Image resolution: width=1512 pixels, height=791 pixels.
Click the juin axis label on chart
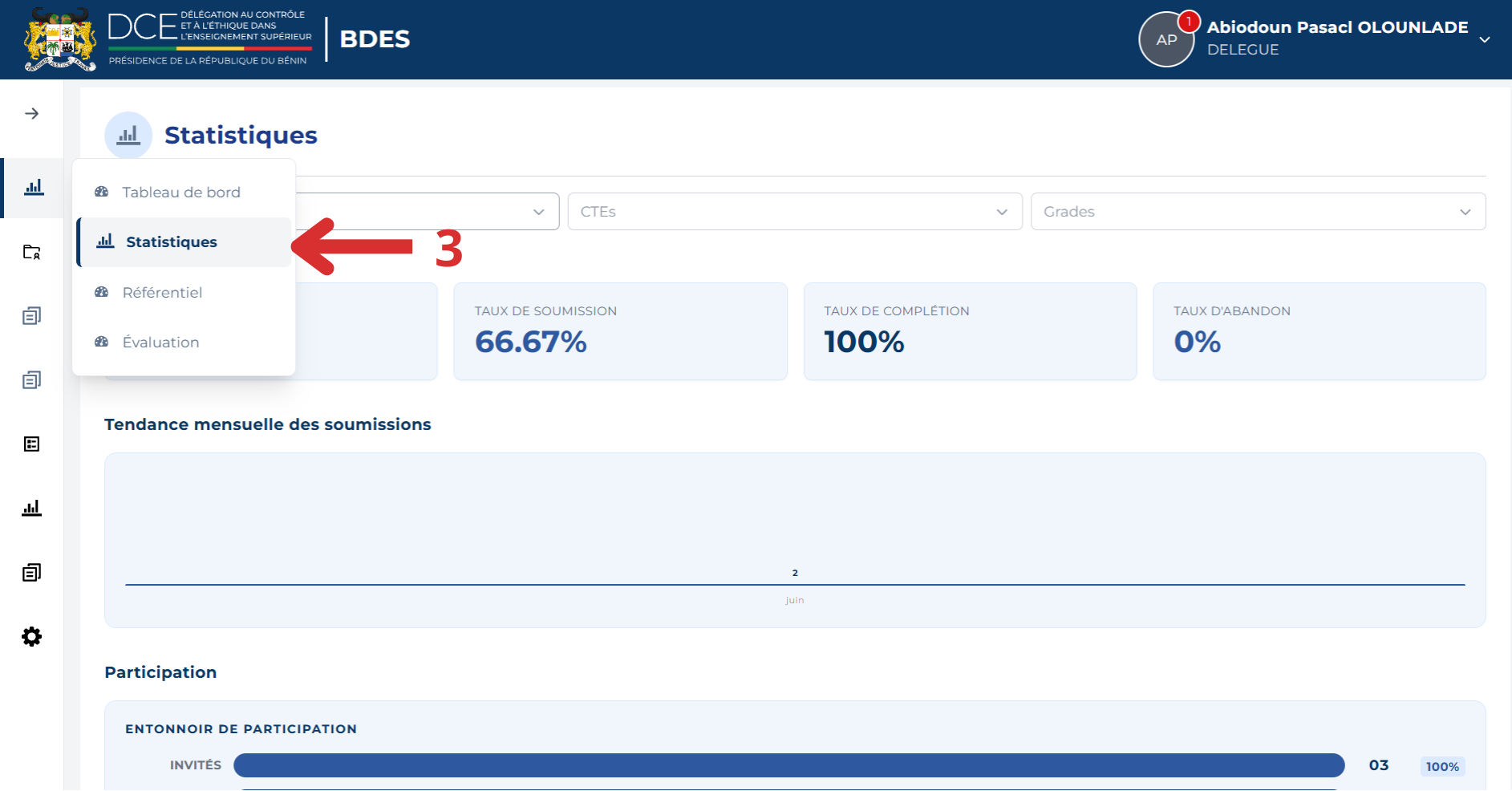(795, 600)
